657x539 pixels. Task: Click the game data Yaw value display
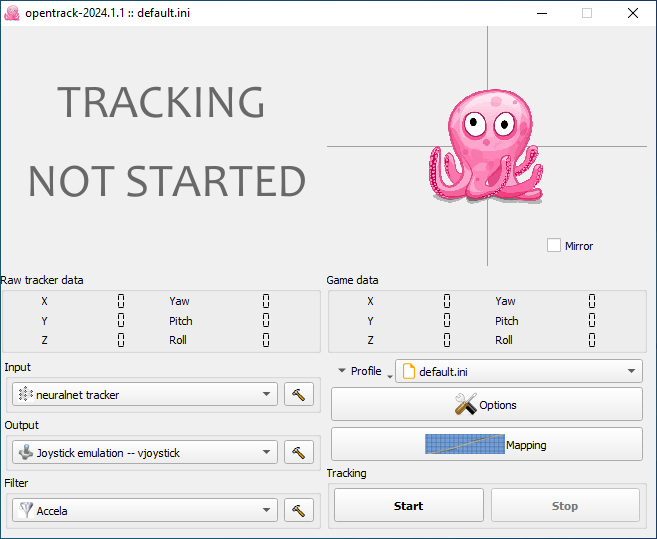(592, 301)
